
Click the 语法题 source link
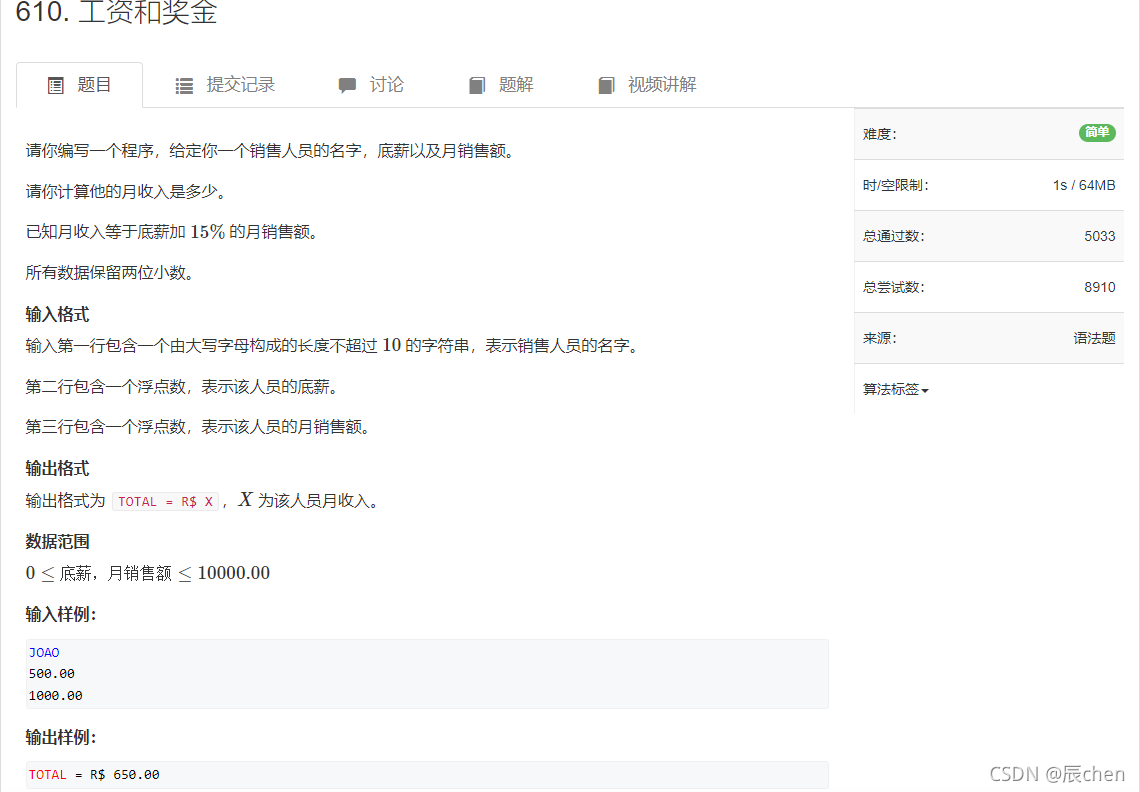click(x=1094, y=338)
